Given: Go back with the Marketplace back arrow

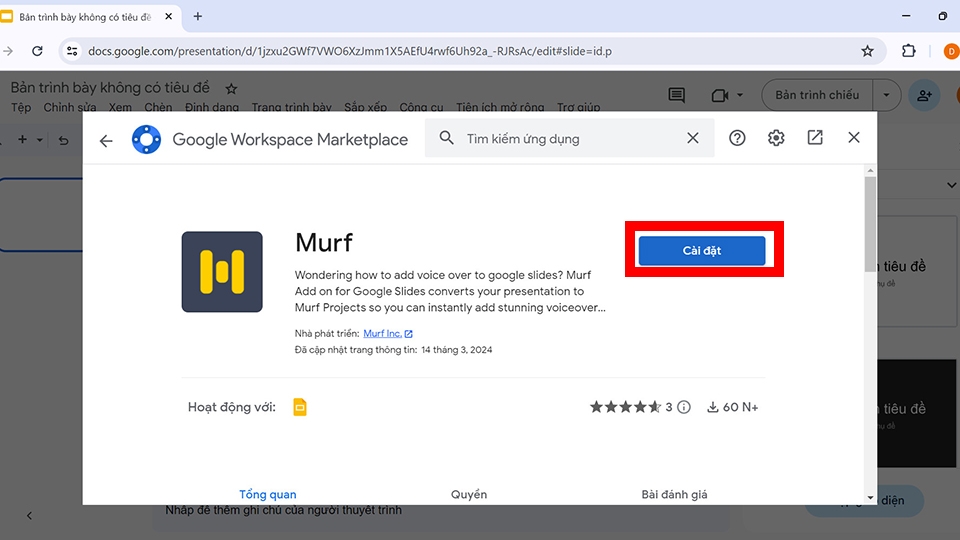Looking at the screenshot, I should (106, 141).
